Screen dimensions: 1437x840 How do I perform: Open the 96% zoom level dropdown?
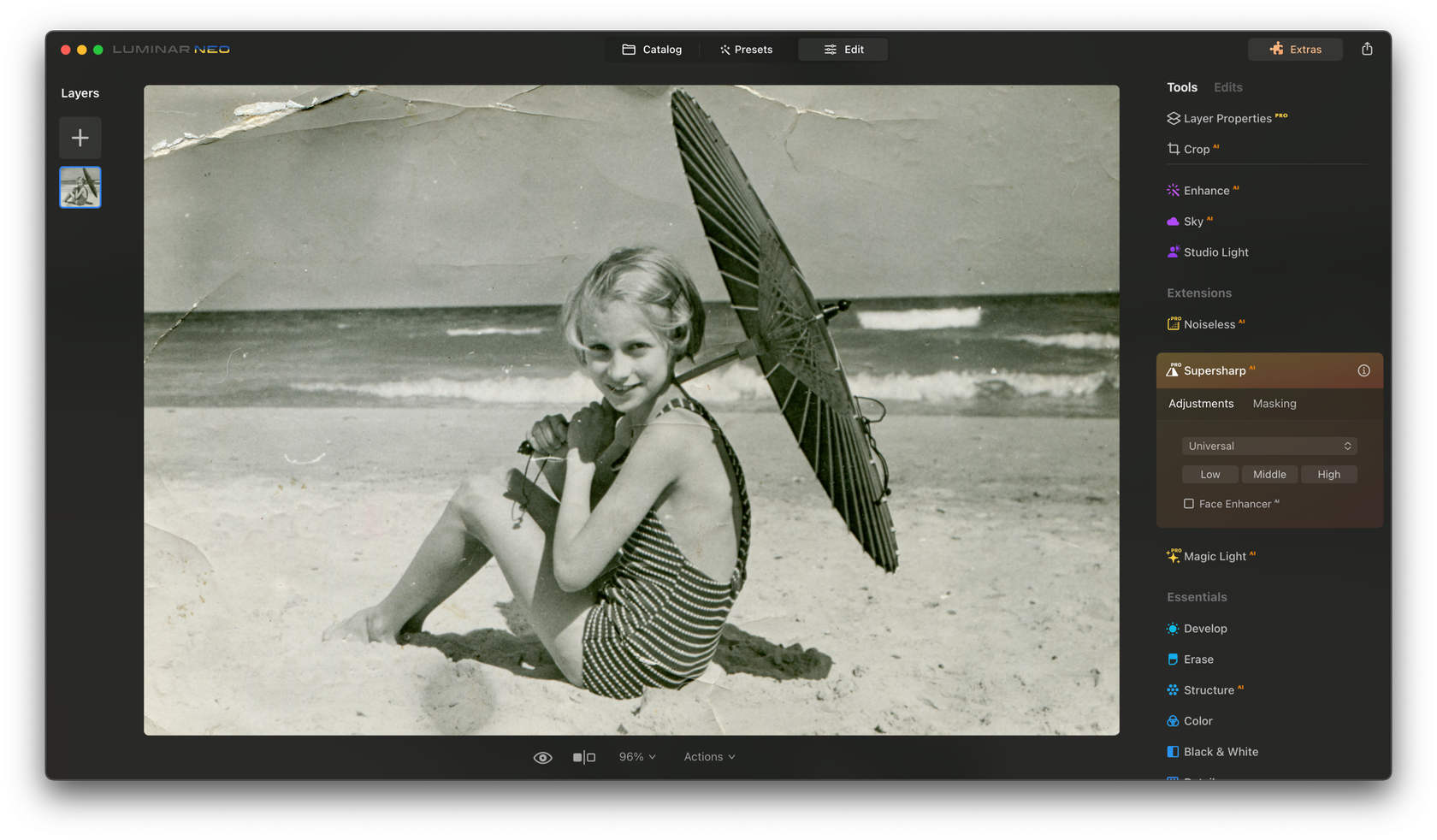tap(636, 756)
